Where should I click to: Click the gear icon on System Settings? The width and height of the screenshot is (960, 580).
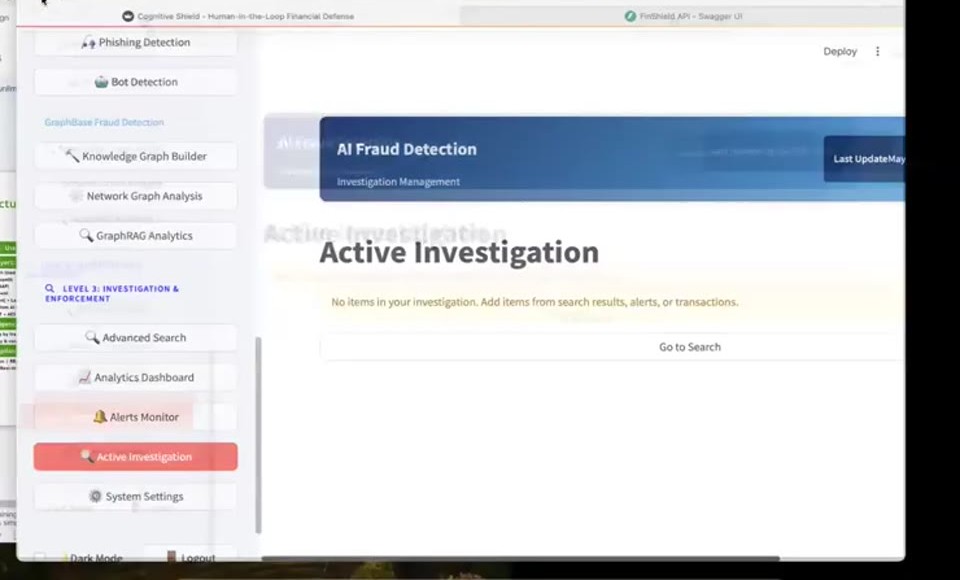[96, 496]
